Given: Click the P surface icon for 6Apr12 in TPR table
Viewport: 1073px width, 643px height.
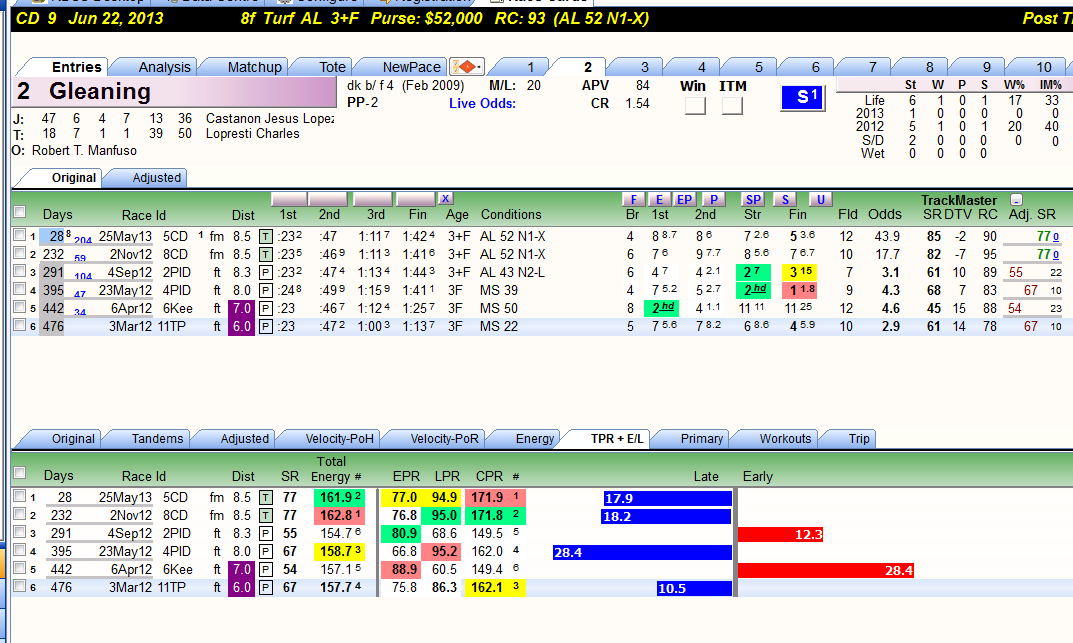Looking at the screenshot, I should [266, 569].
